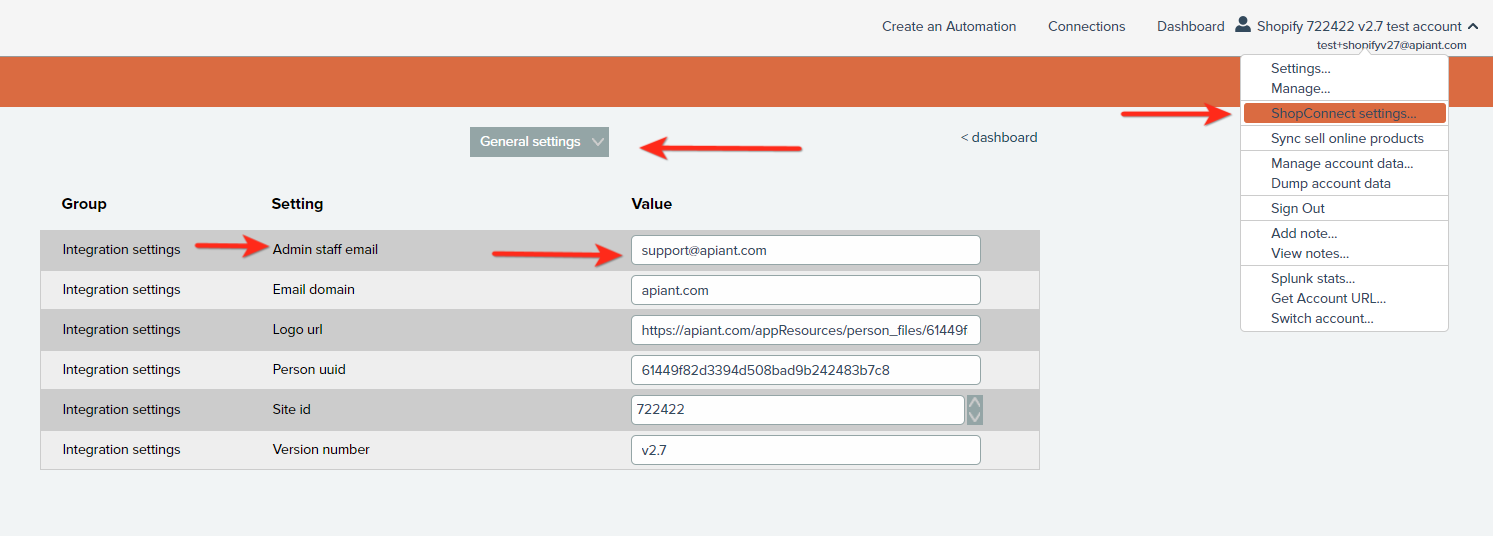Open the Dashboard nav link
Image resolution: width=1493 pixels, height=536 pixels.
pos(1190,27)
